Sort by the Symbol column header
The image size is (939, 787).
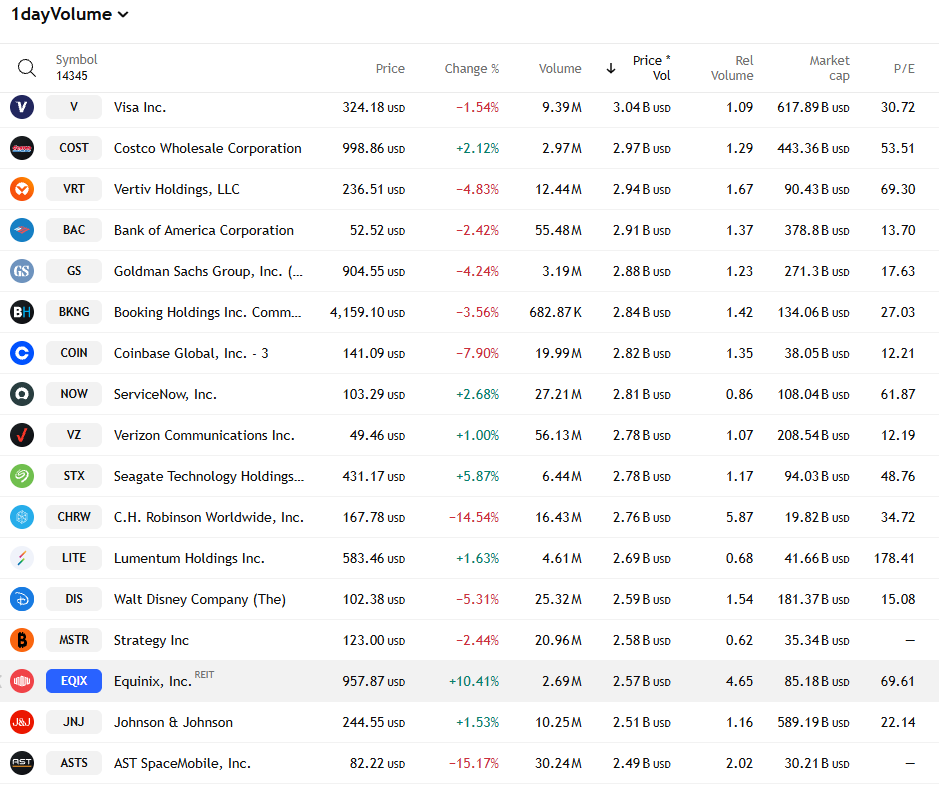(76, 60)
